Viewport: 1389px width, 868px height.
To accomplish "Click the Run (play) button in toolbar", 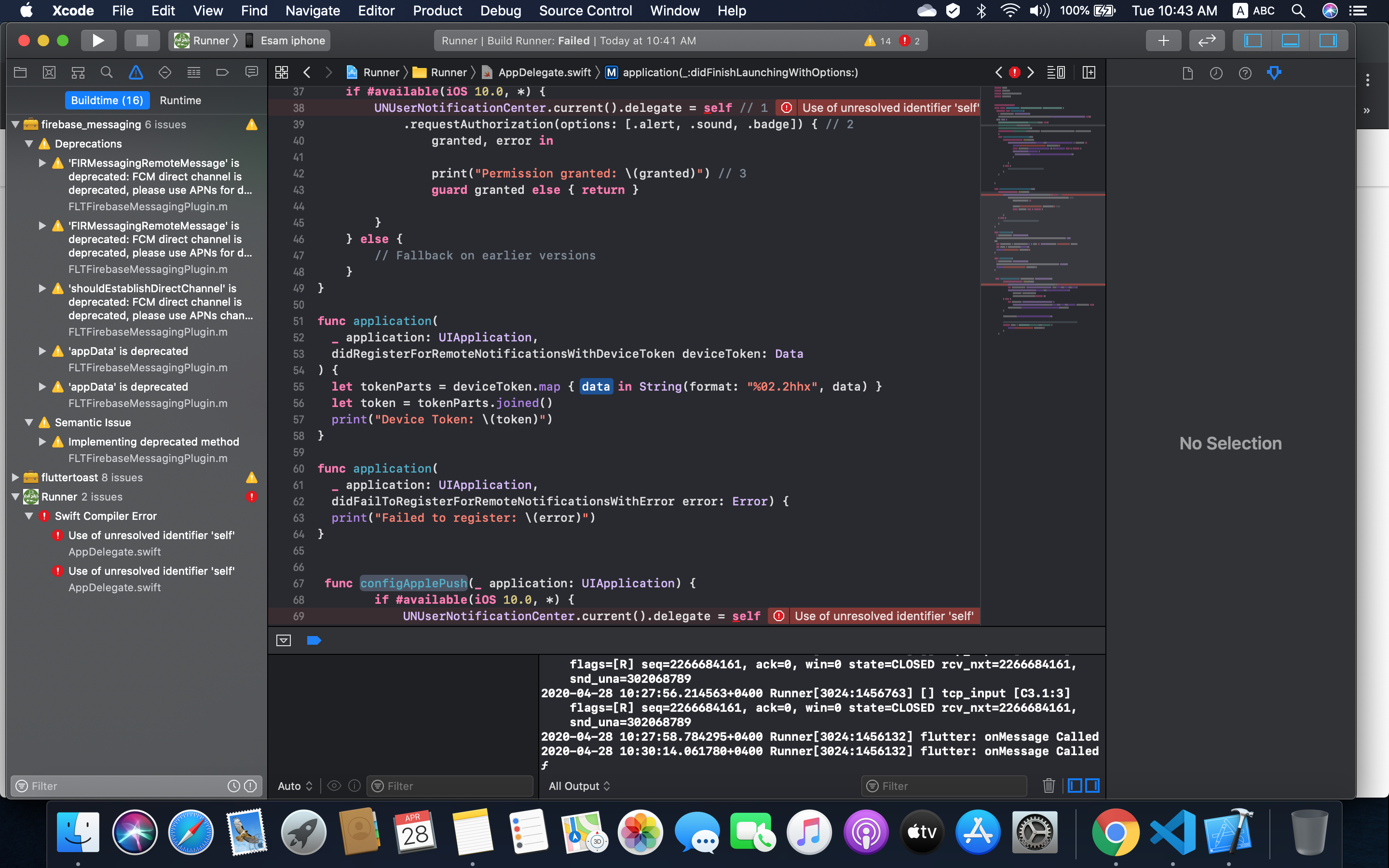I will pyautogui.click(x=98, y=41).
